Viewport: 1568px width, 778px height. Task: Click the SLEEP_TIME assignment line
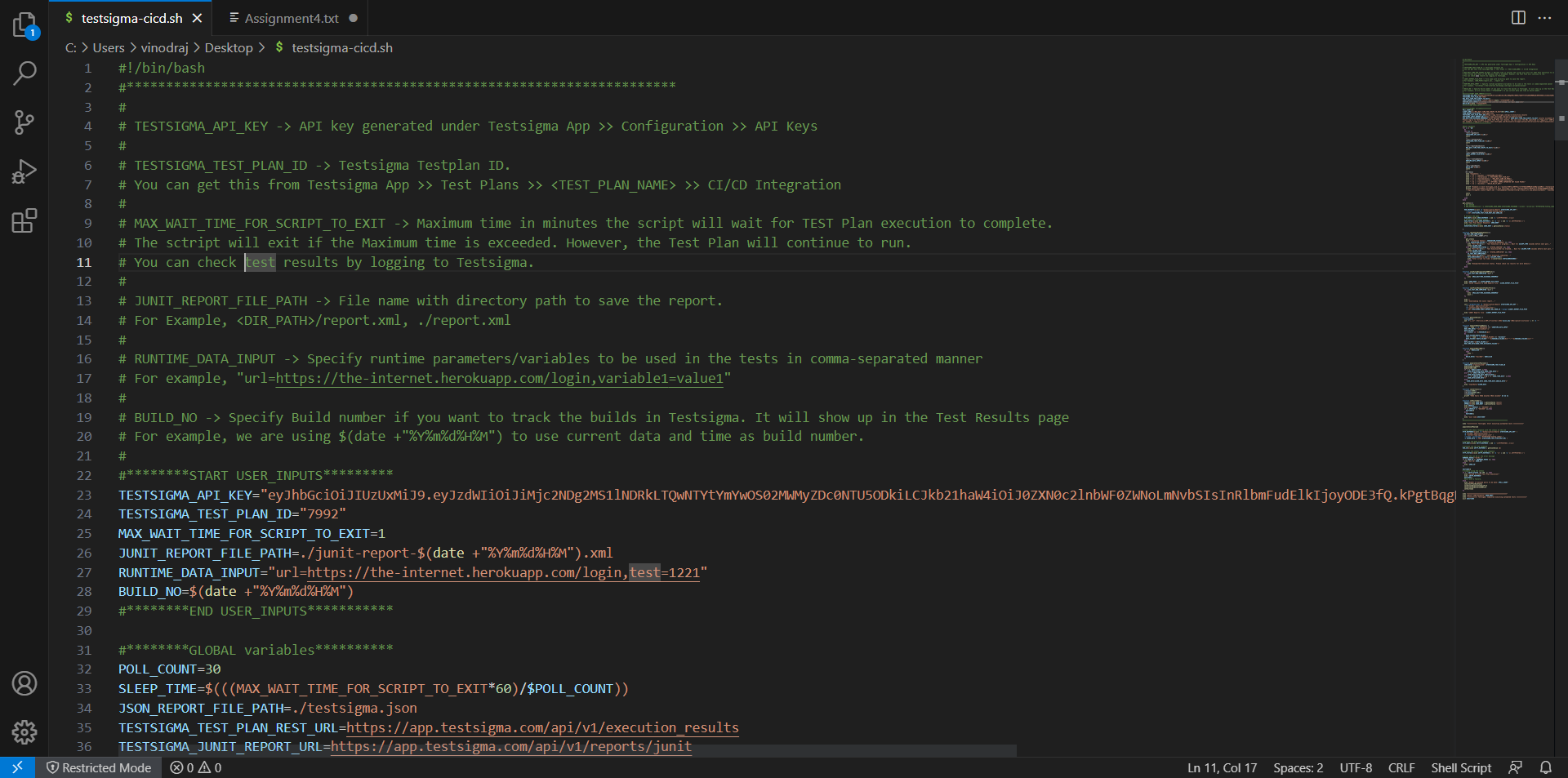coord(373,688)
